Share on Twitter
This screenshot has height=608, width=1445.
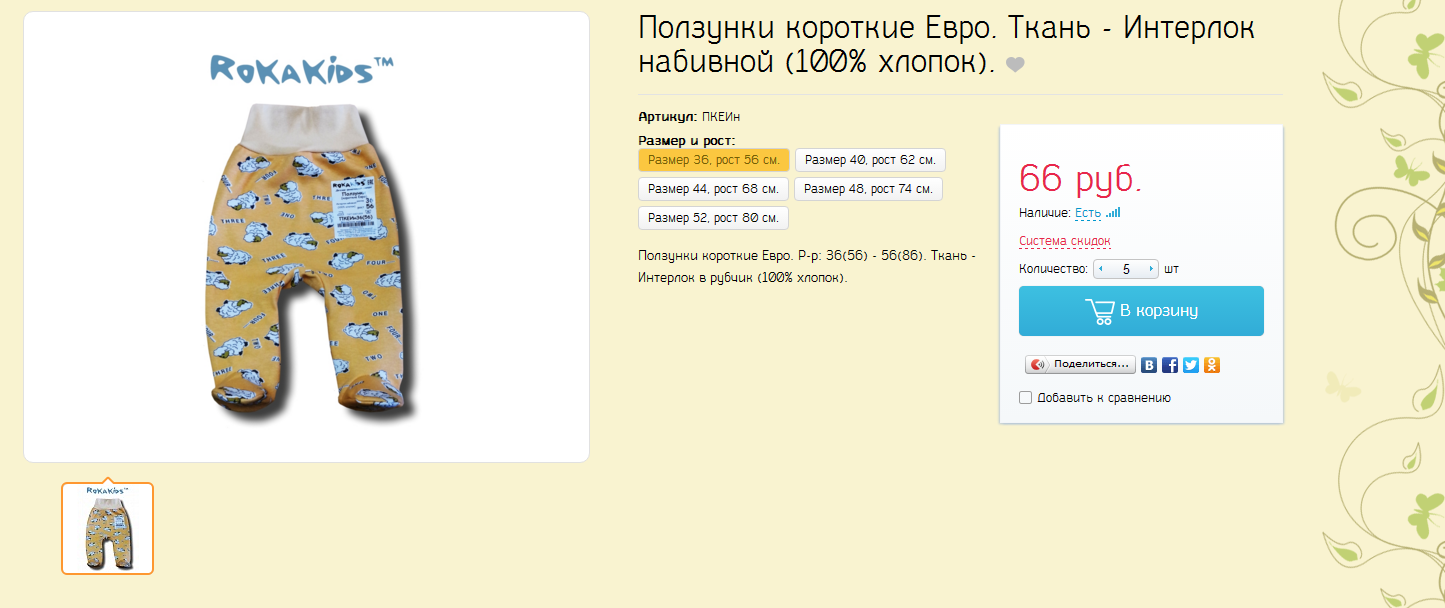tap(1191, 365)
